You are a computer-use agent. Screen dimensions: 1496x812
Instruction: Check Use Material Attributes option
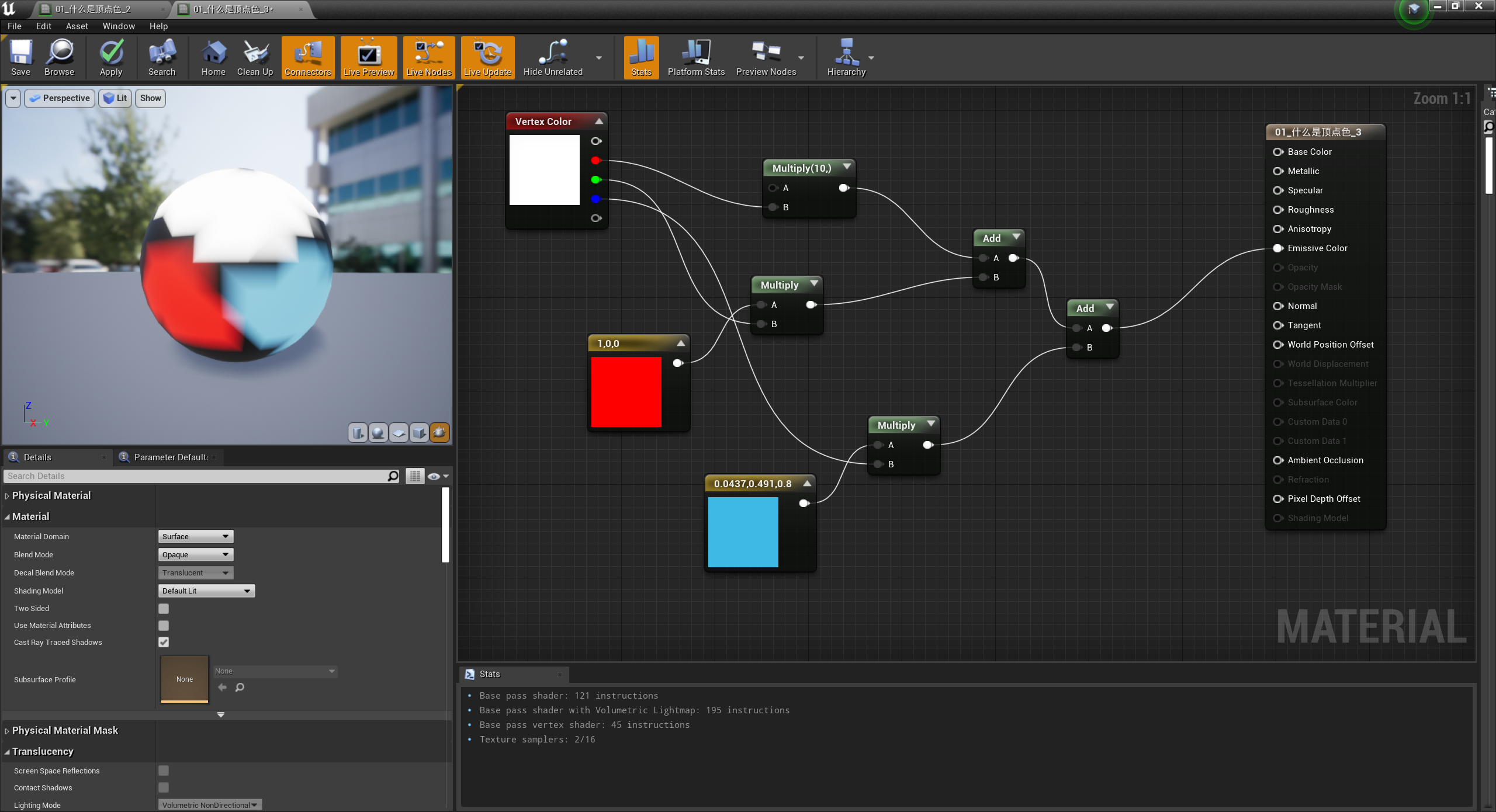(x=163, y=625)
